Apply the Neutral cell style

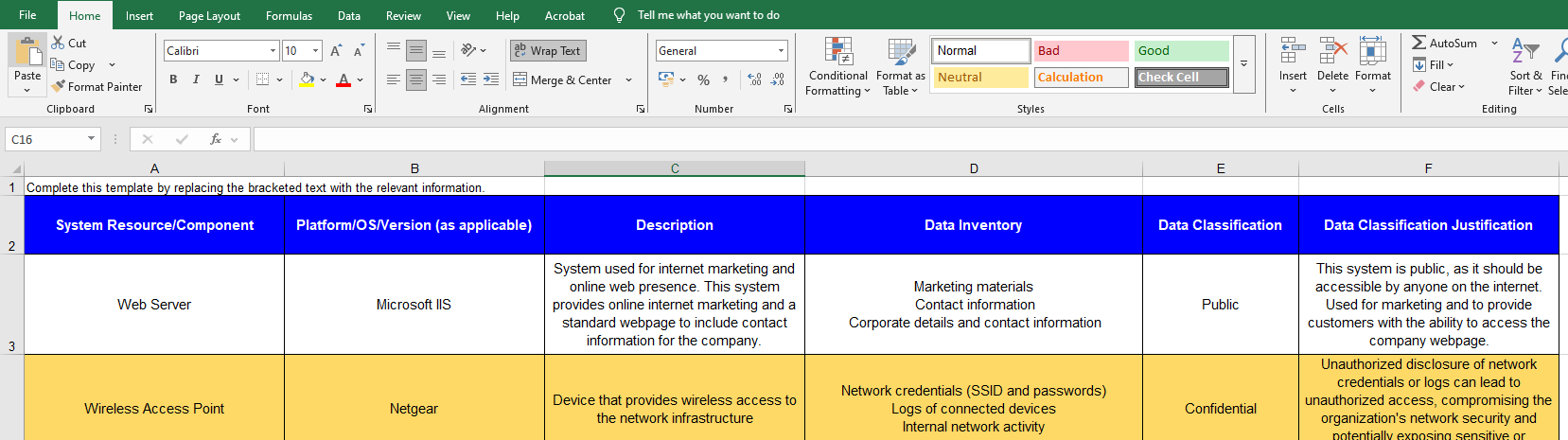coord(982,77)
